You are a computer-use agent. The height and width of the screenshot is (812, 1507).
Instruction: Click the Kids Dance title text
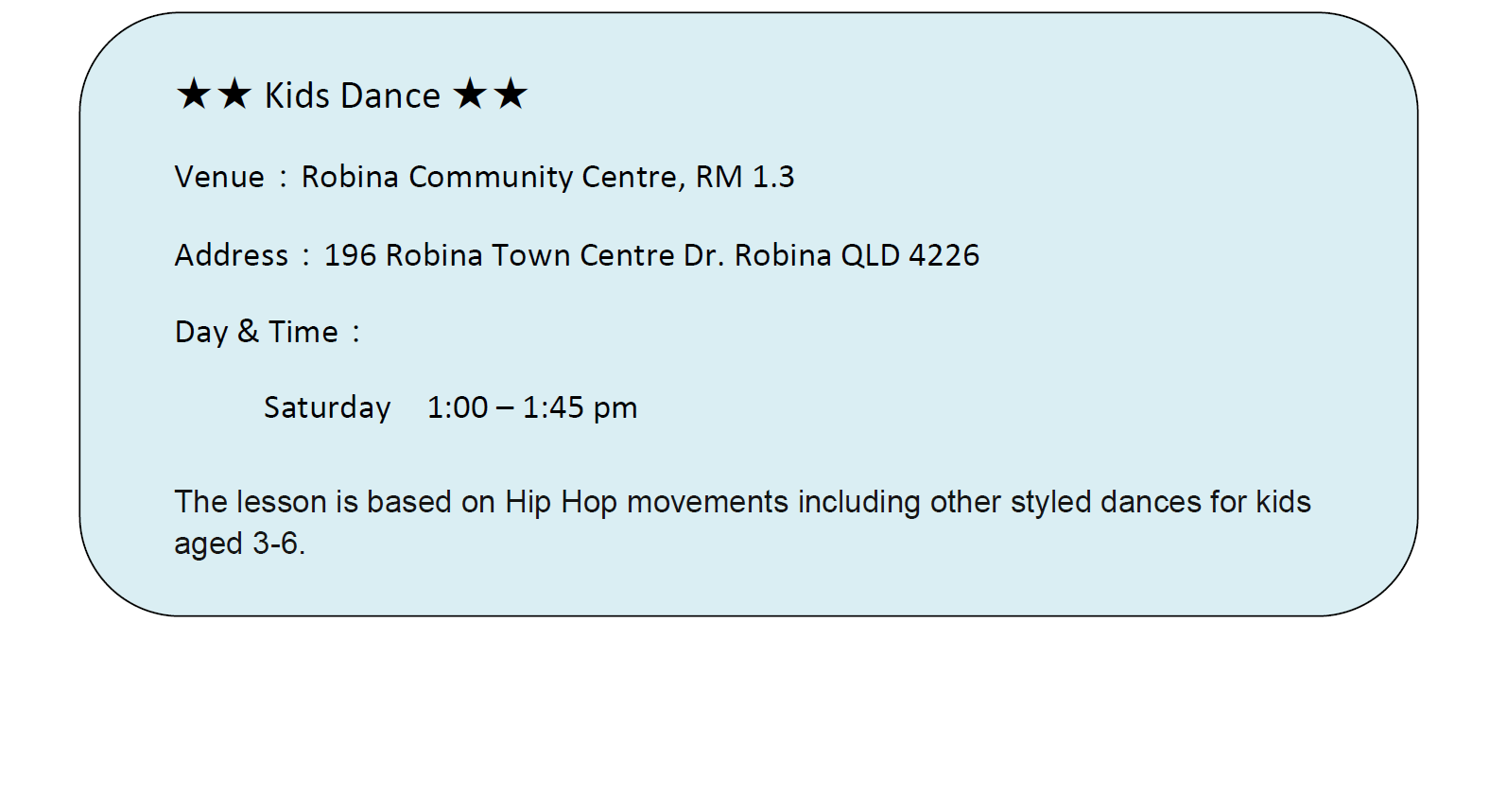pyautogui.click(x=352, y=95)
